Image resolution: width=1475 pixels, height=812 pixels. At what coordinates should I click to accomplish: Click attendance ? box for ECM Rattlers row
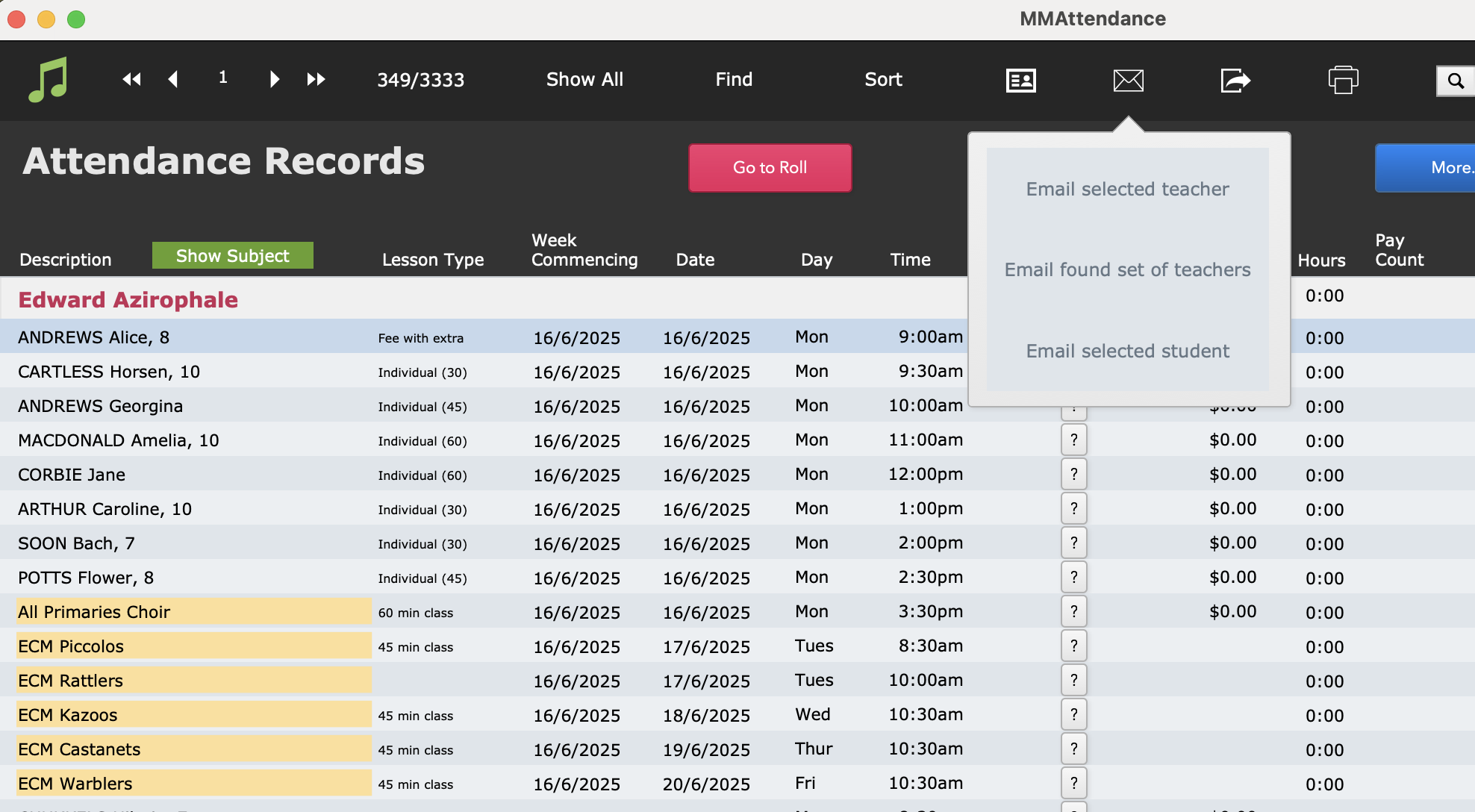1073,681
